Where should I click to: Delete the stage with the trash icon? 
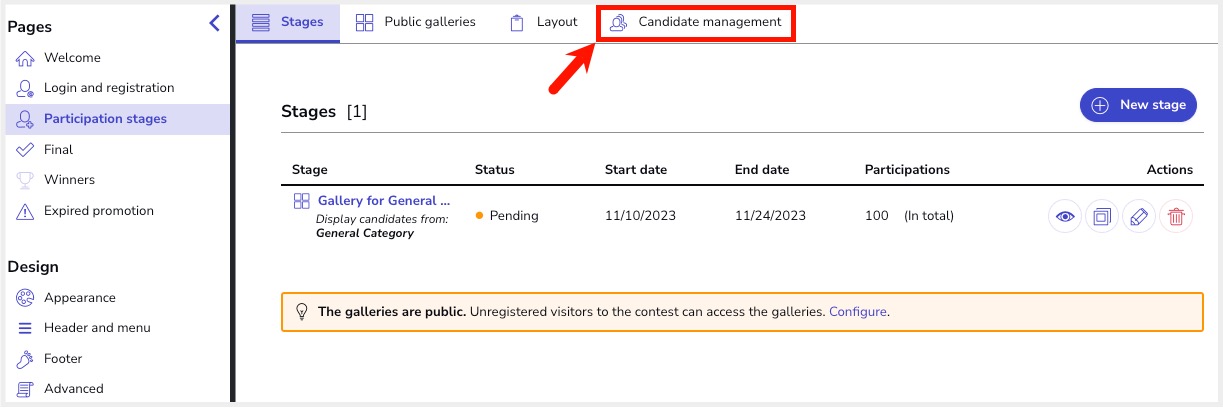[x=1176, y=216]
